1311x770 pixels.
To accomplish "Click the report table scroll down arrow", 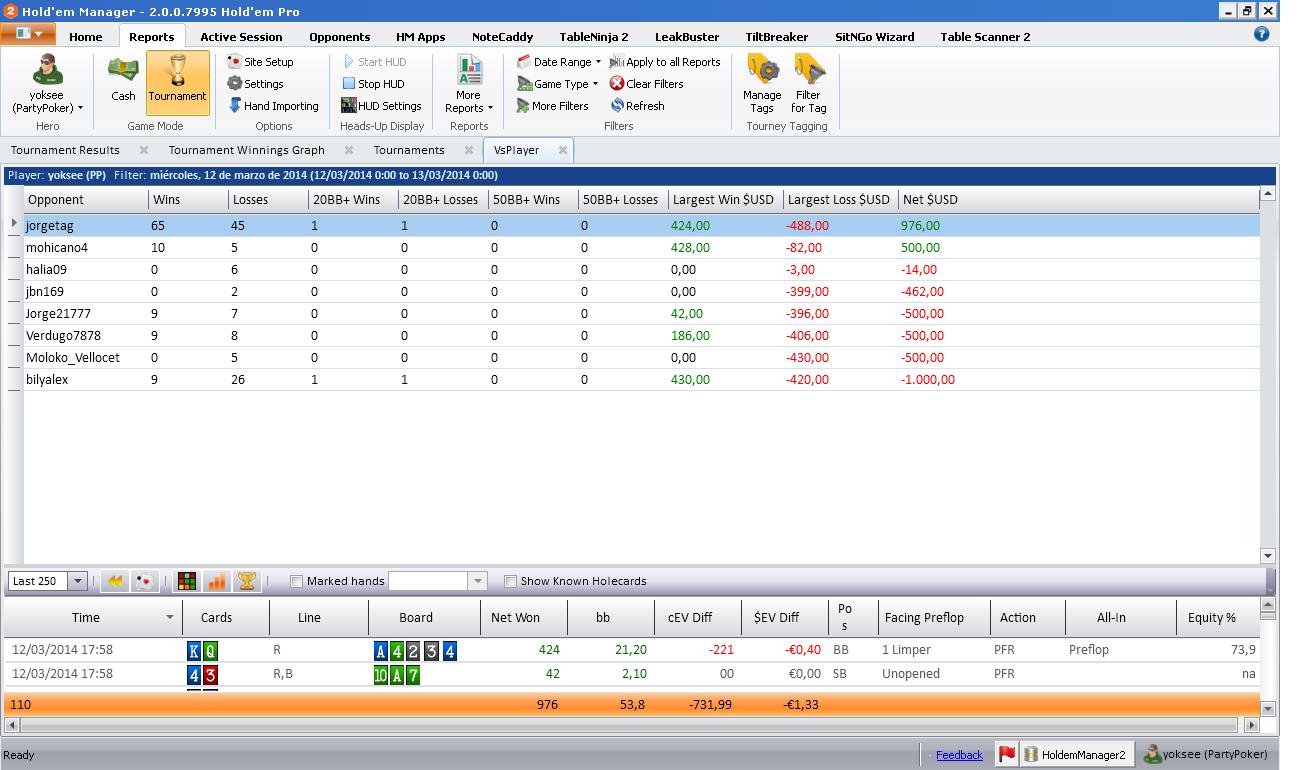I will [1268, 555].
